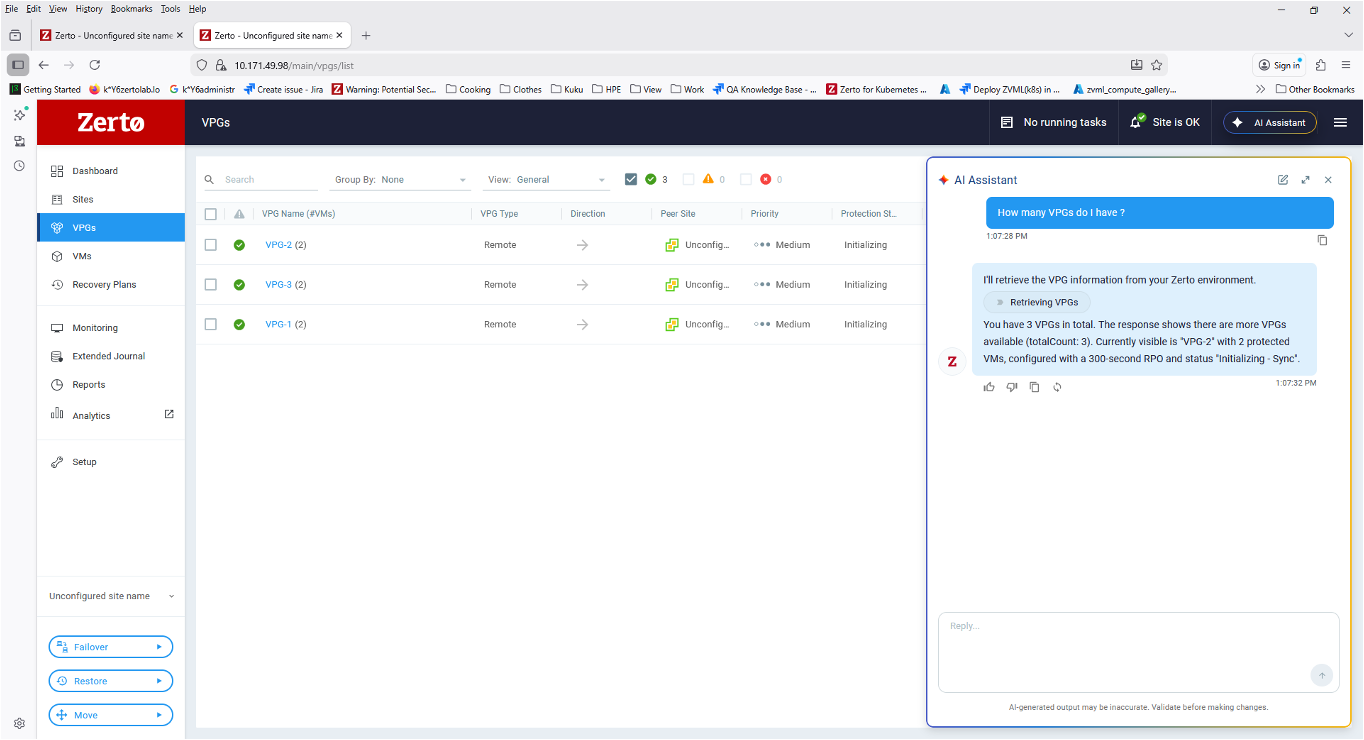Open the No running tasks indicator
Screen dimensions: 1364x740
coord(1053,122)
